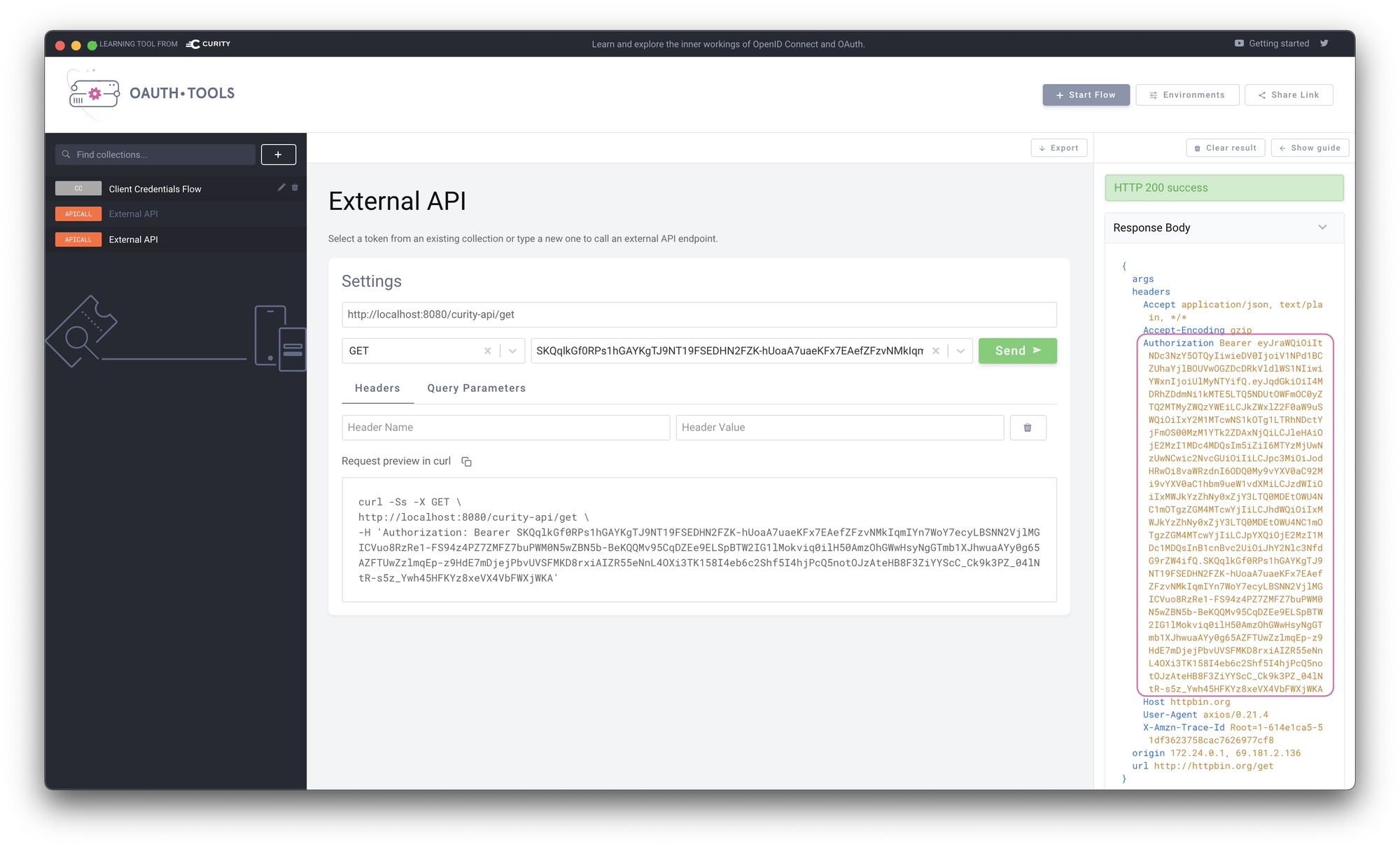Screen dimensions: 1400x849
Task: Expand the Response Body section
Action: click(x=1326, y=227)
